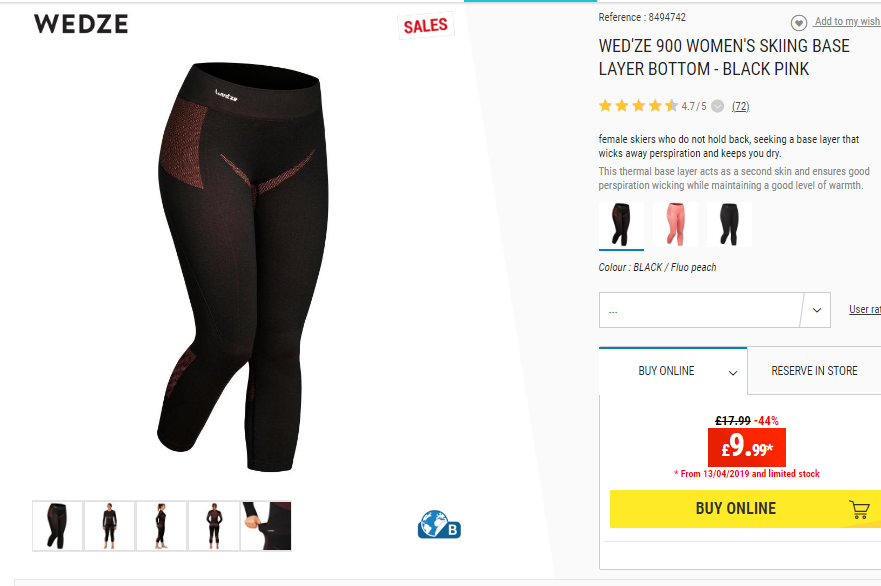Click the WEDZE brand logo

click(81, 24)
